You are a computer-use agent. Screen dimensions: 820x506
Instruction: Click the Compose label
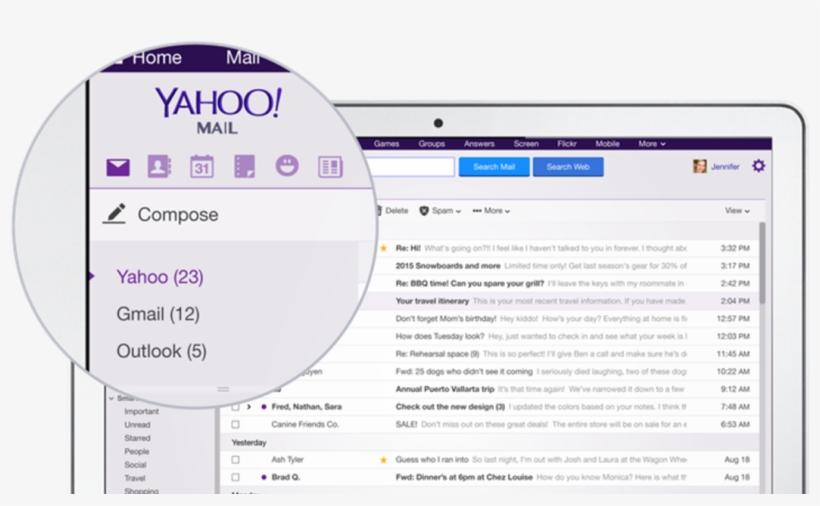(178, 214)
